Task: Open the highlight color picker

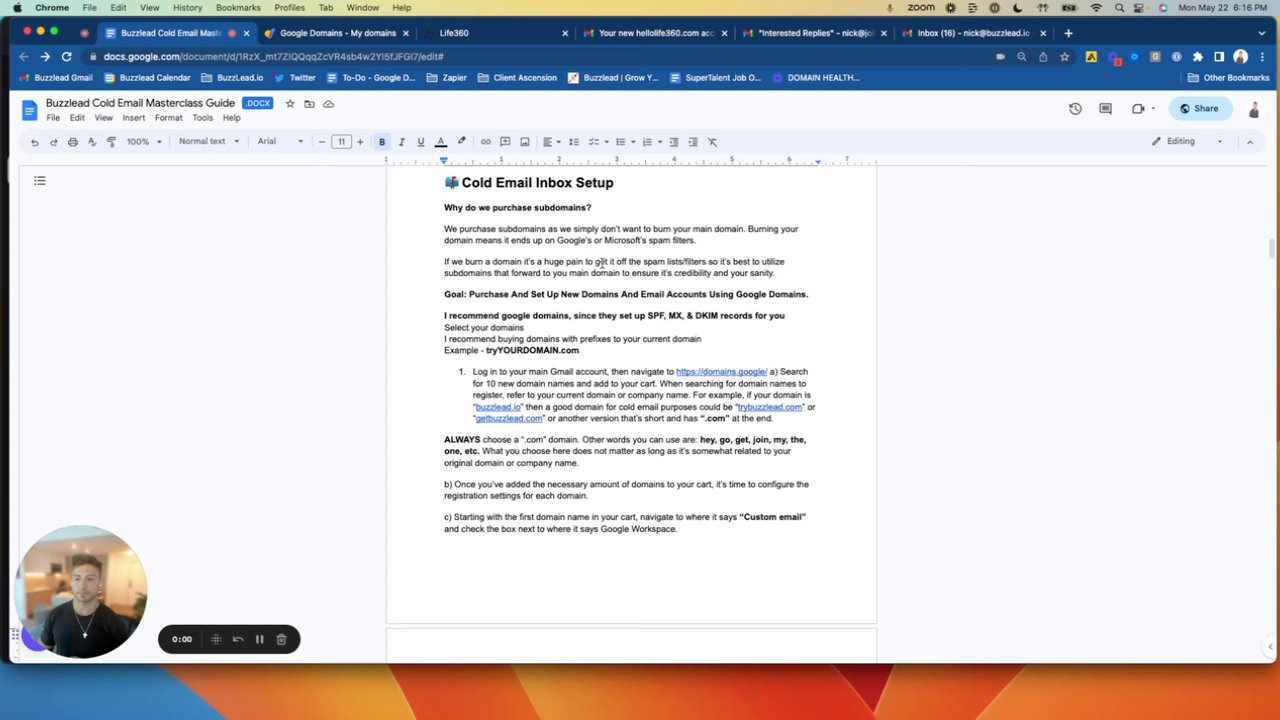Action: tap(461, 142)
